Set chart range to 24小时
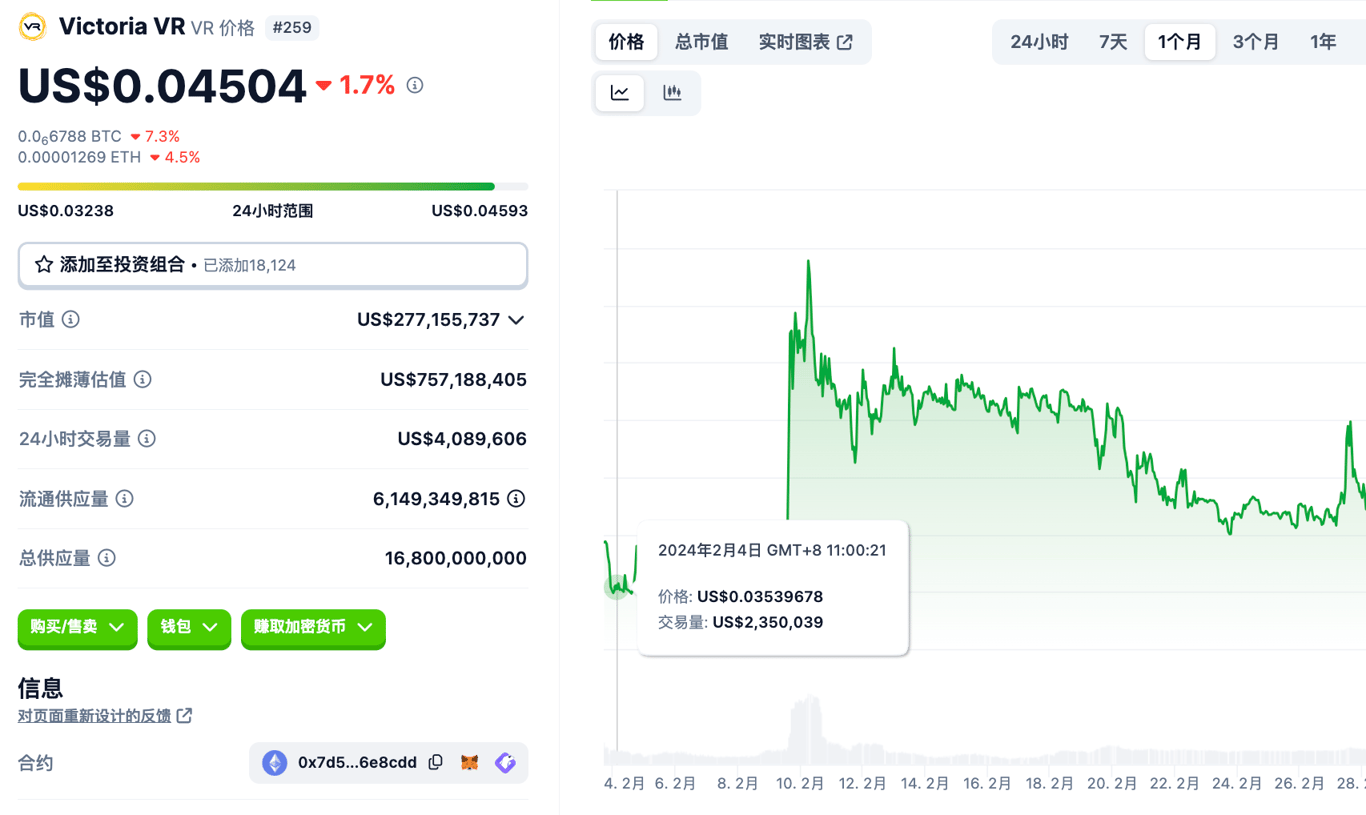1366x815 pixels. [1039, 42]
